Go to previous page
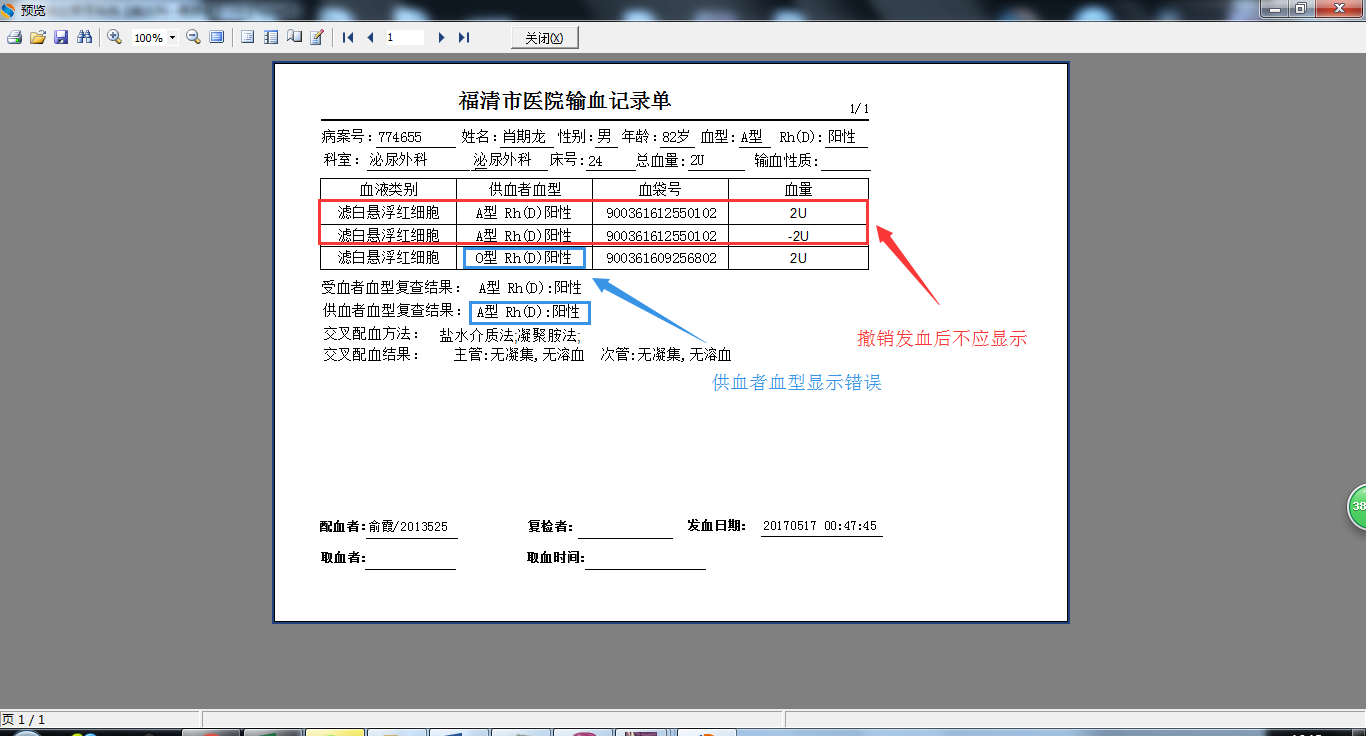The height and width of the screenshot is (736, 1366). [x=371, y=37]
